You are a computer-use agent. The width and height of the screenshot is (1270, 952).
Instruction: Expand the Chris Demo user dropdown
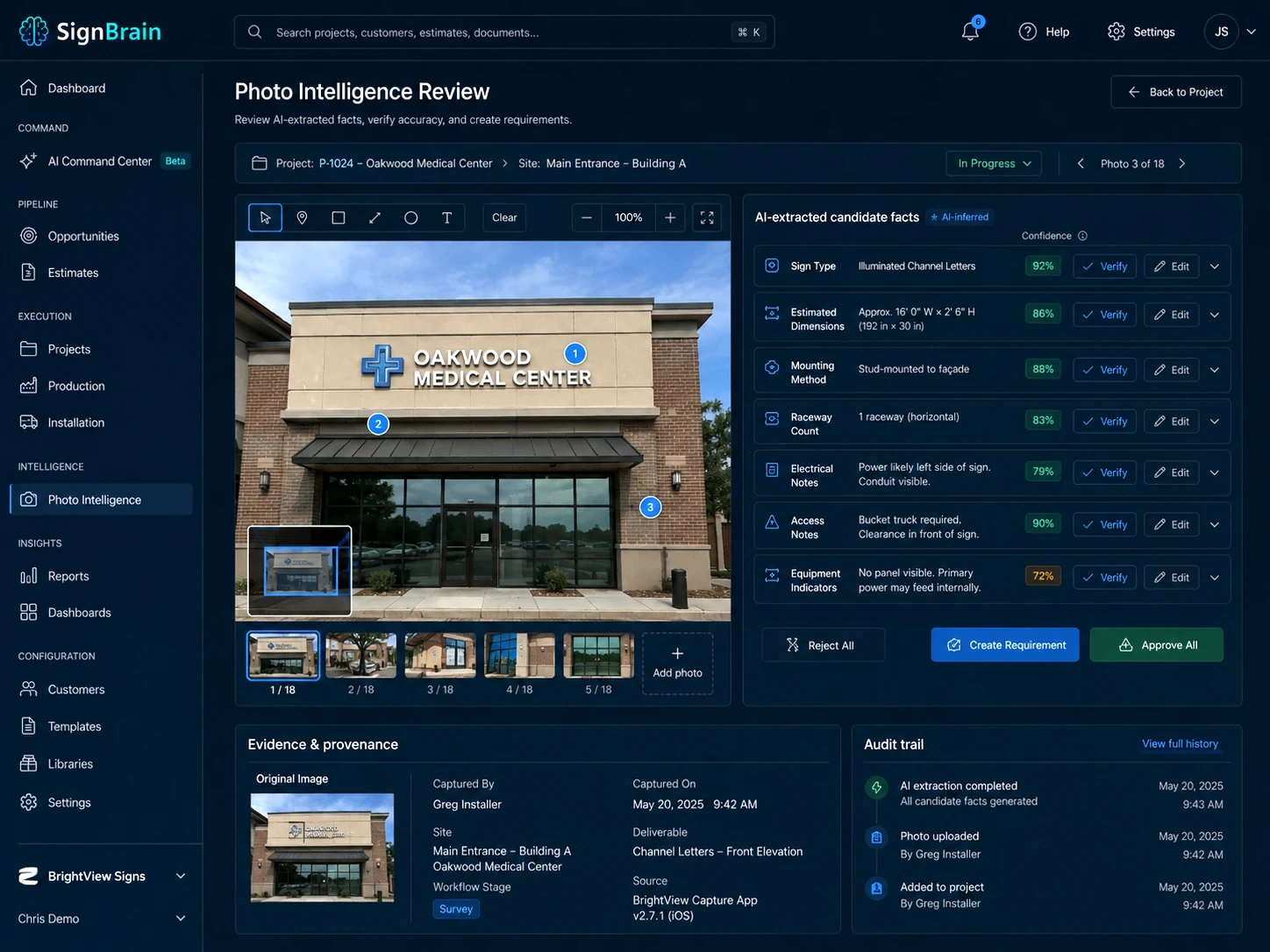tap(102, 919)
